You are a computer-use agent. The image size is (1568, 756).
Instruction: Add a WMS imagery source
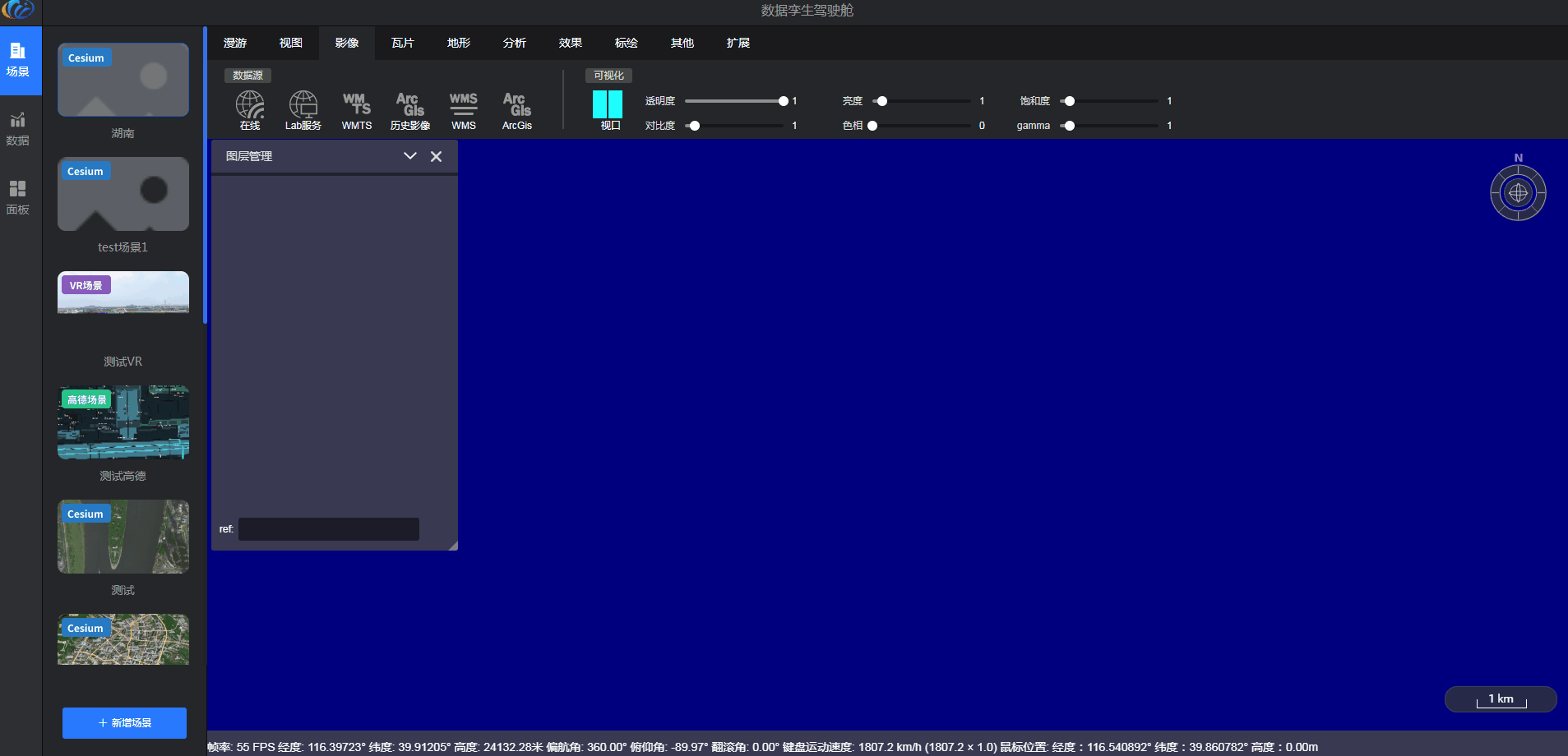pyautogui.click(x=463, y=105)
